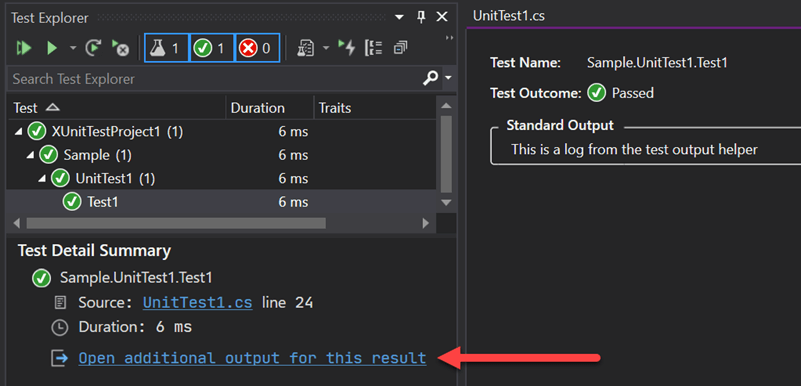Click the horizontal scrollbar in test list
The image size is (801, 386).
point(176,223)
